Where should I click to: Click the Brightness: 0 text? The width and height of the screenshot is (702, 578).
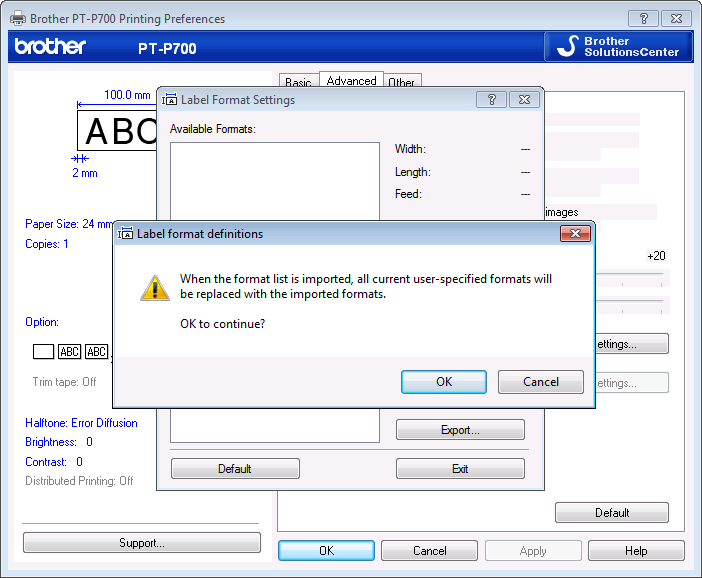(x=59, y=442)
